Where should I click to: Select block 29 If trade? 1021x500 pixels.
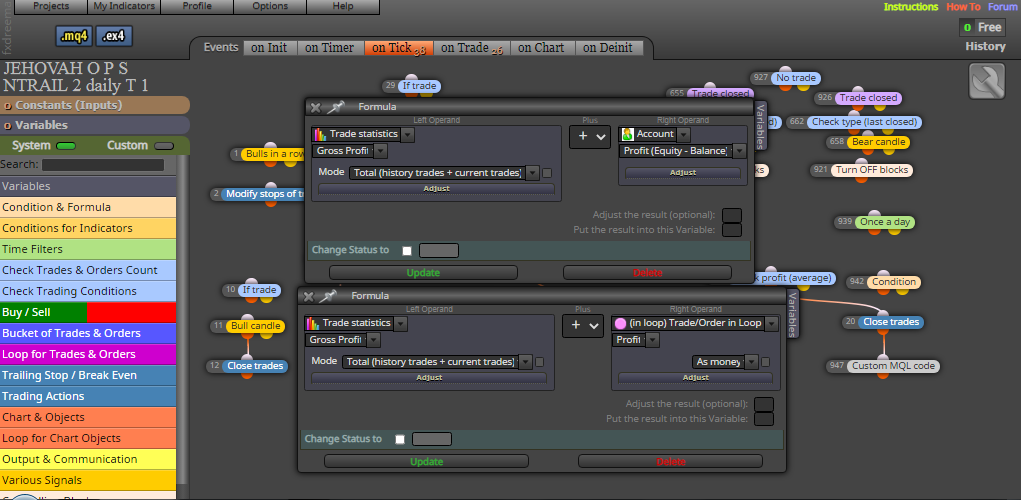(419, 86)
